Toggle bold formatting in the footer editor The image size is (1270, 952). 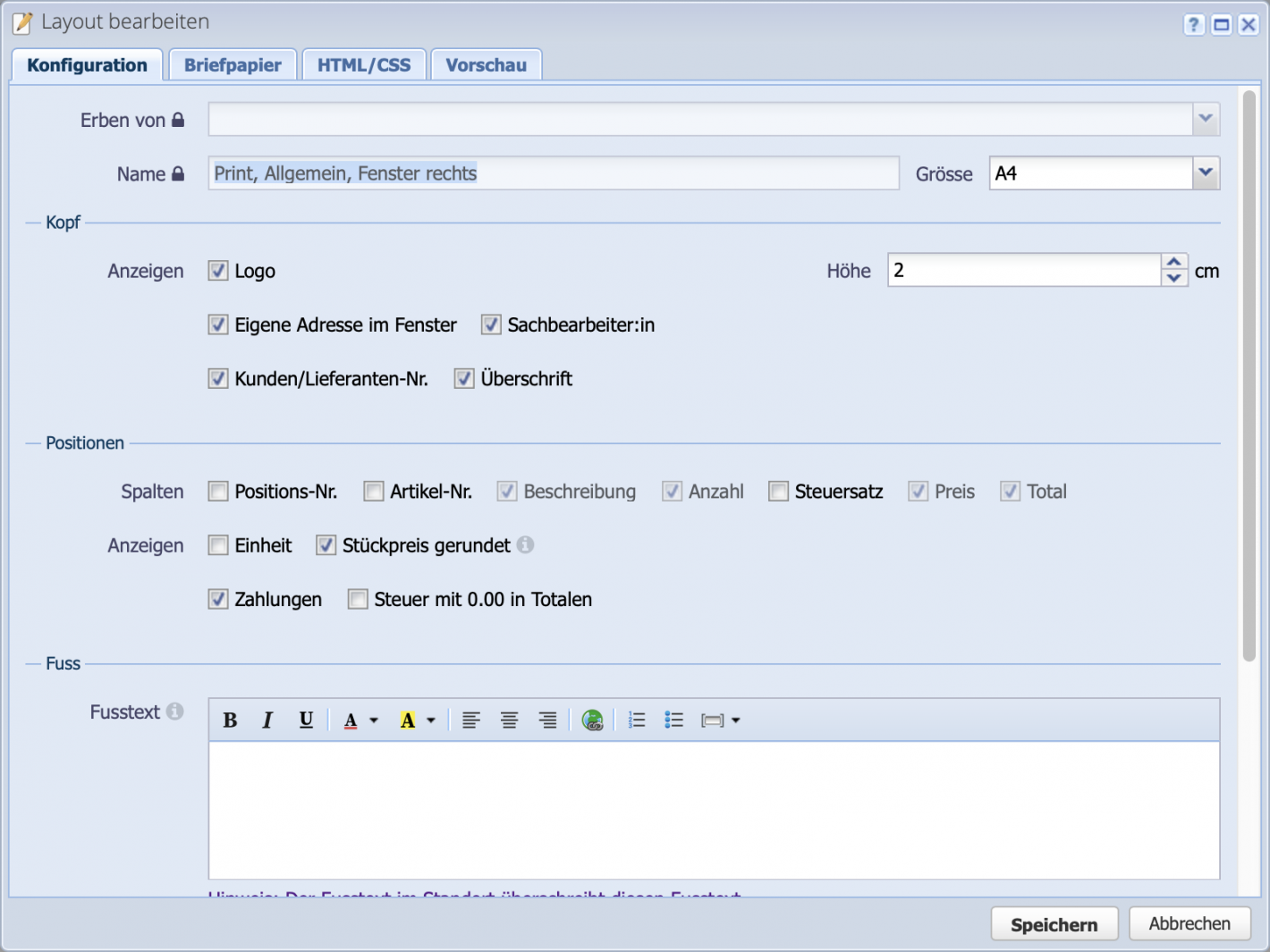pyautogui.click(x=230, y=720)
